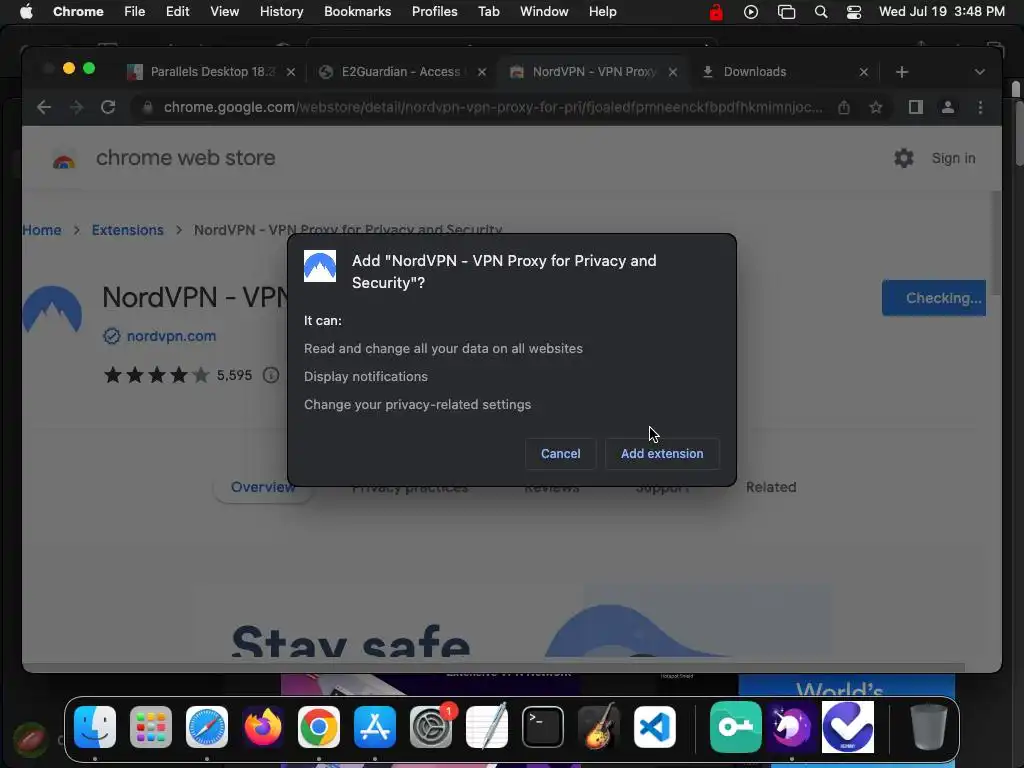1024x768 pixels.
Task: Open the Window menu
Action: coord(544,12)
